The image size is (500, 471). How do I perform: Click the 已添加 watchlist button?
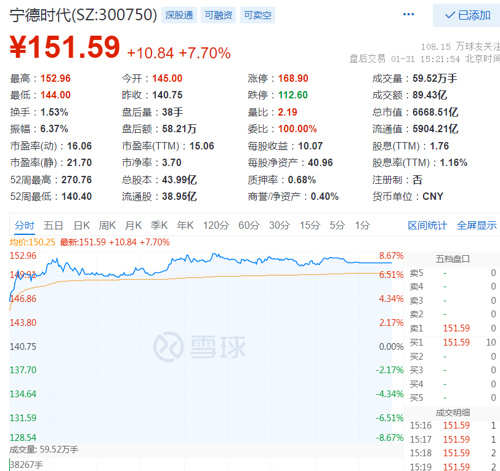click(467, 15)
